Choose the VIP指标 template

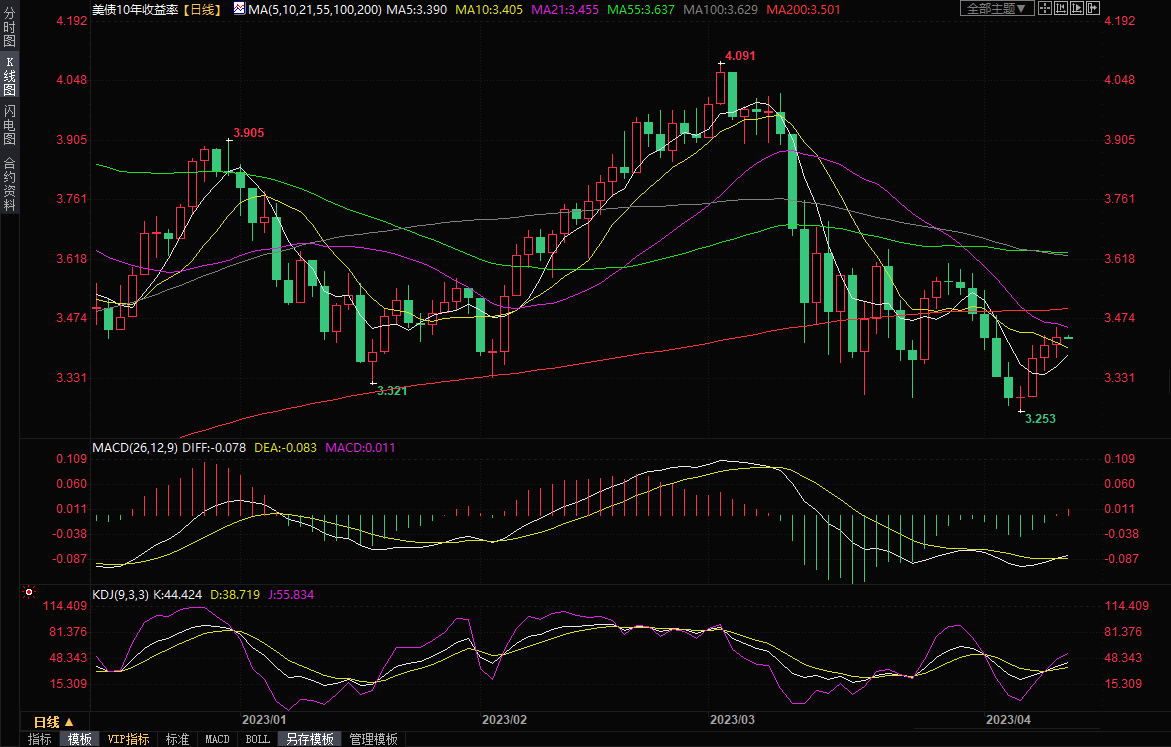pyautogui.click(x=129, y=739)
